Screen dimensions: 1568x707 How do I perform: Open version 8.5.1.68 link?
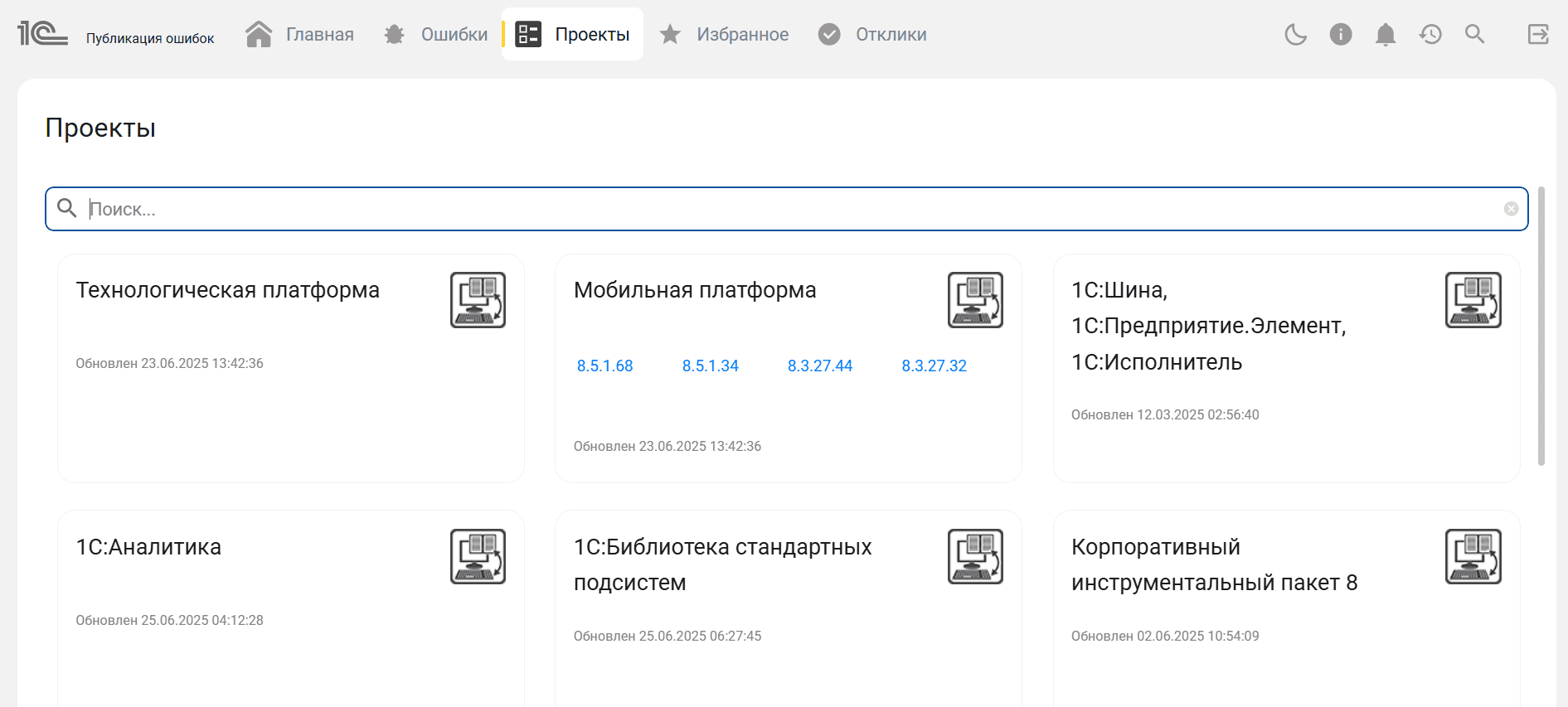coord(604,366)
